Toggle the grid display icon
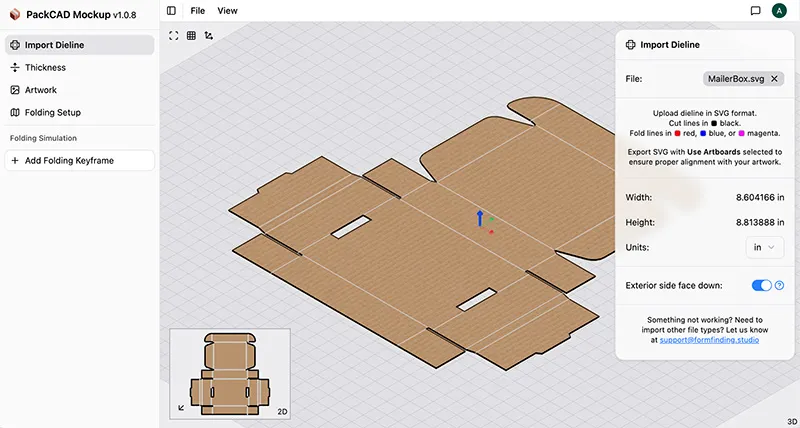This screenshot has height=428, width=800. [x=191, y=35]
